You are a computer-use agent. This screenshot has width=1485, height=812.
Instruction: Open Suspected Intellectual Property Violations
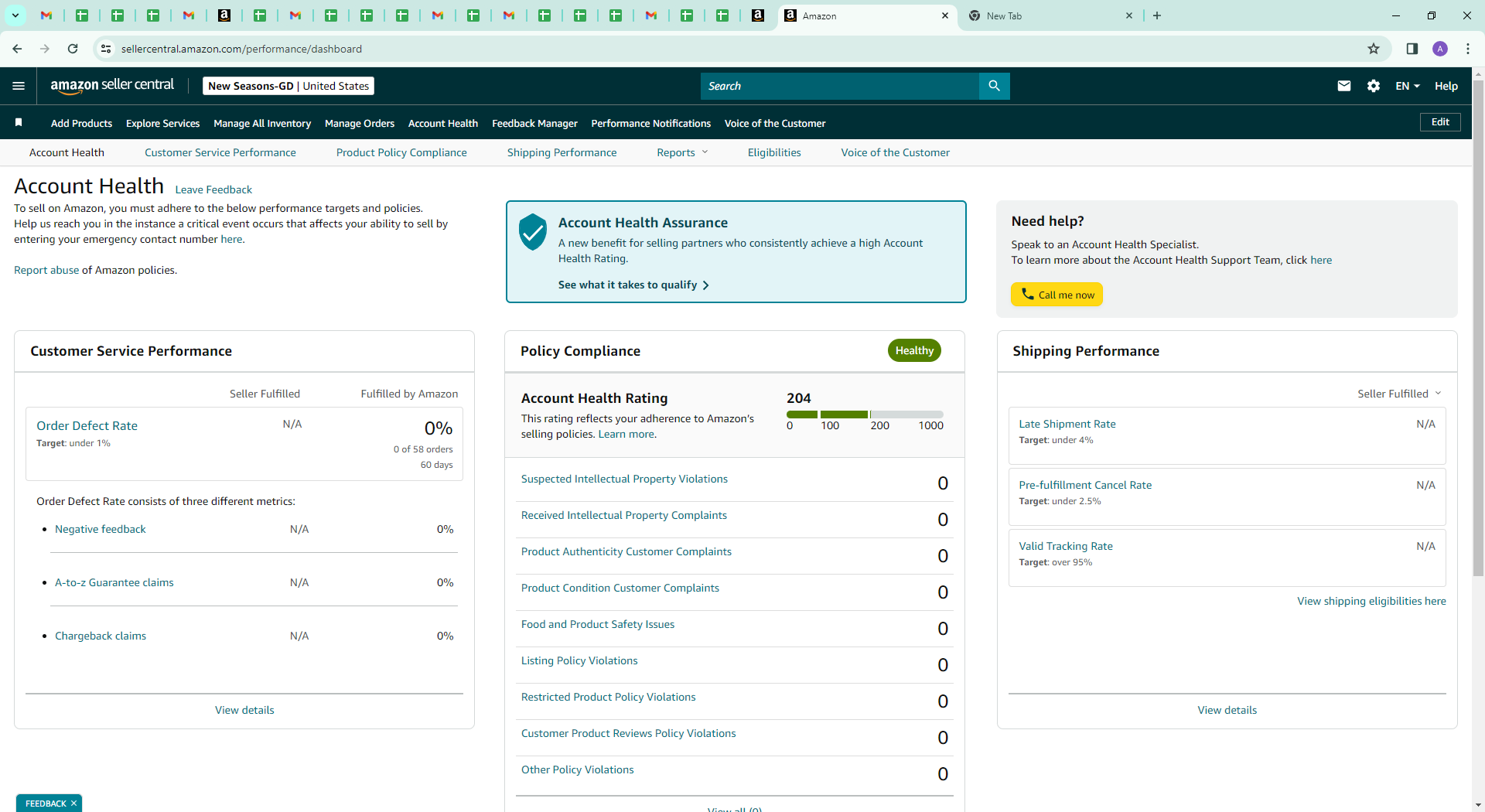624,479
